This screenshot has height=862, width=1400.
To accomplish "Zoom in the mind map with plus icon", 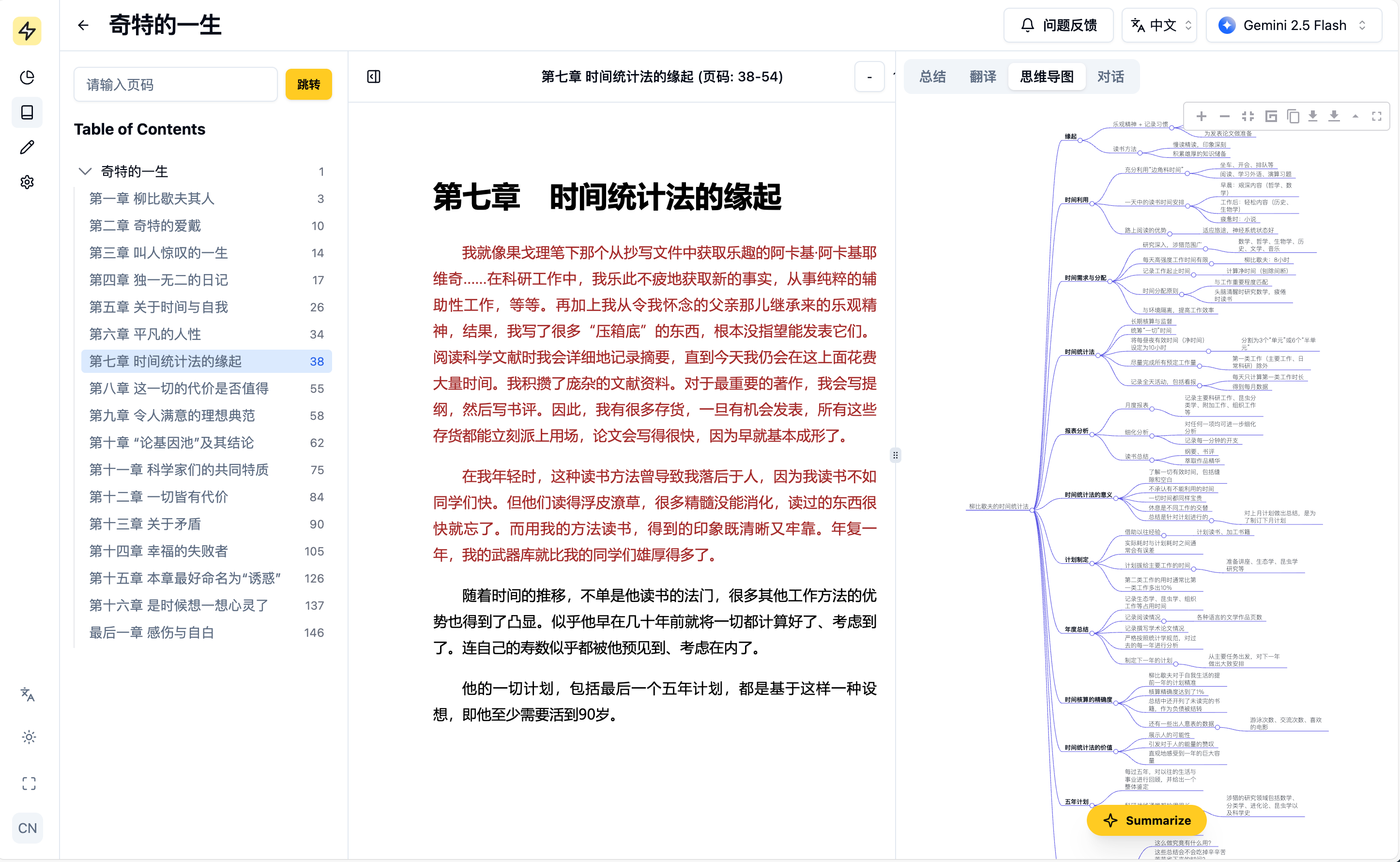I will 1201,116.
